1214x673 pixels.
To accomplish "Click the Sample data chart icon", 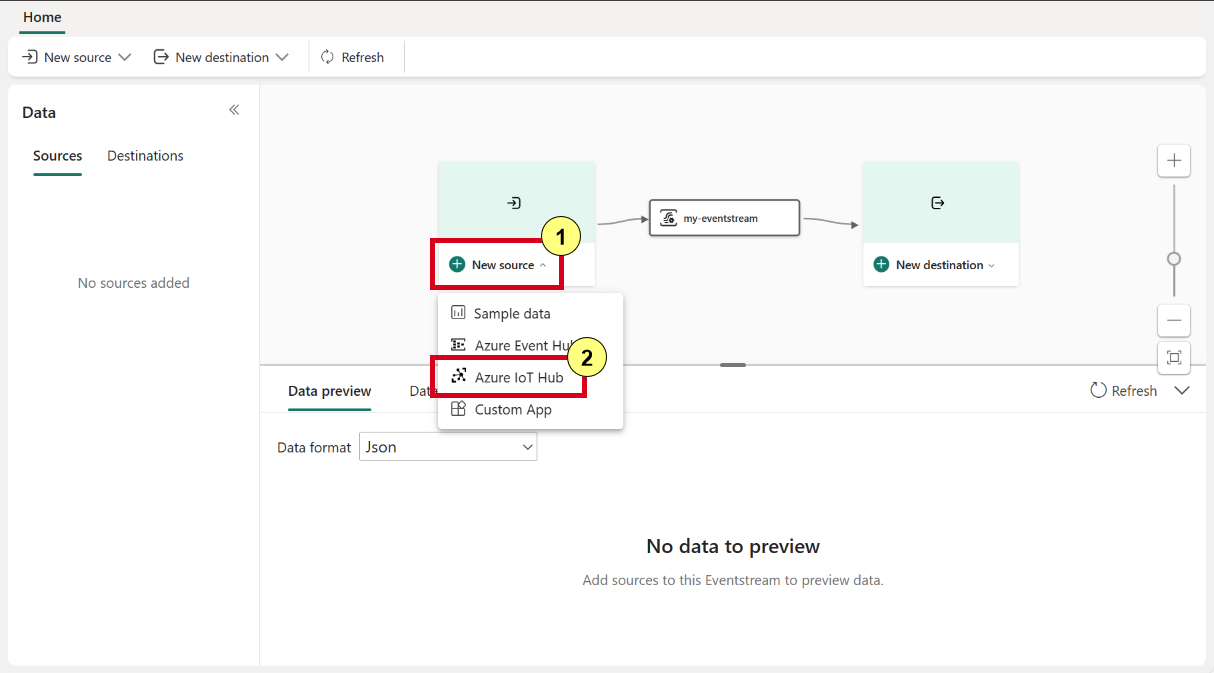I will tap(458, 313).
